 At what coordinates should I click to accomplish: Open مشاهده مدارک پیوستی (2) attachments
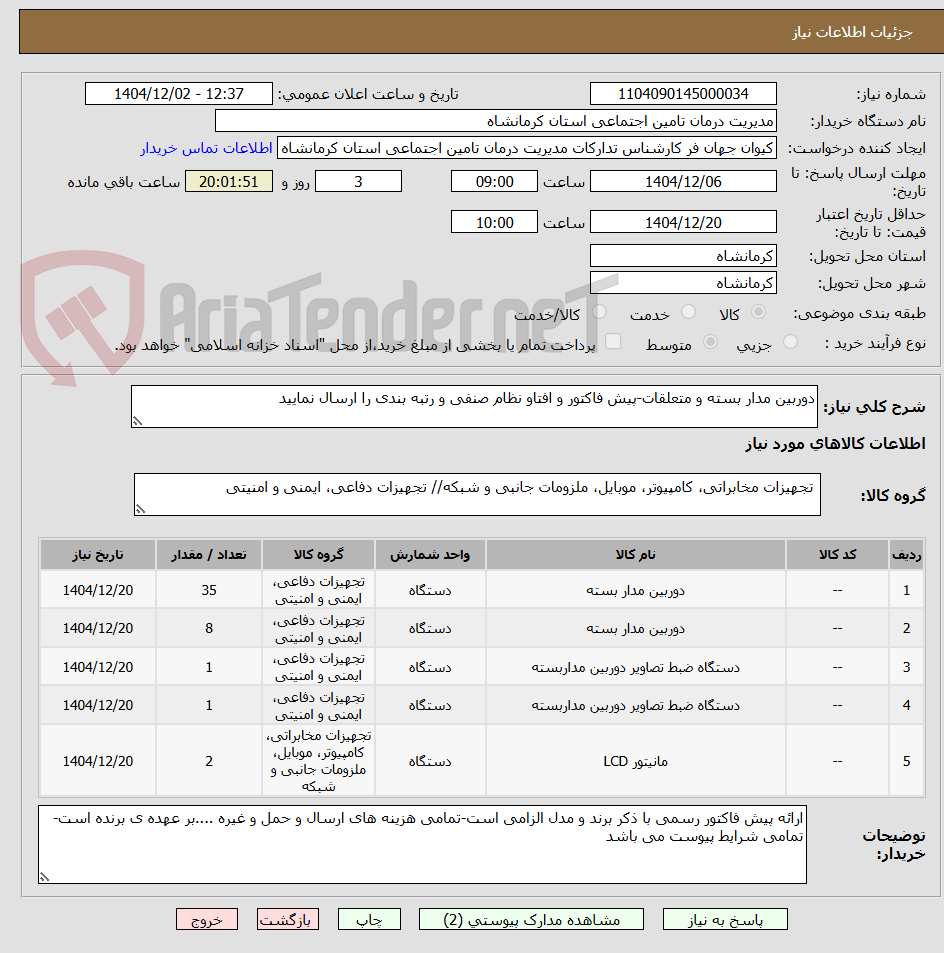click(531, 920)
